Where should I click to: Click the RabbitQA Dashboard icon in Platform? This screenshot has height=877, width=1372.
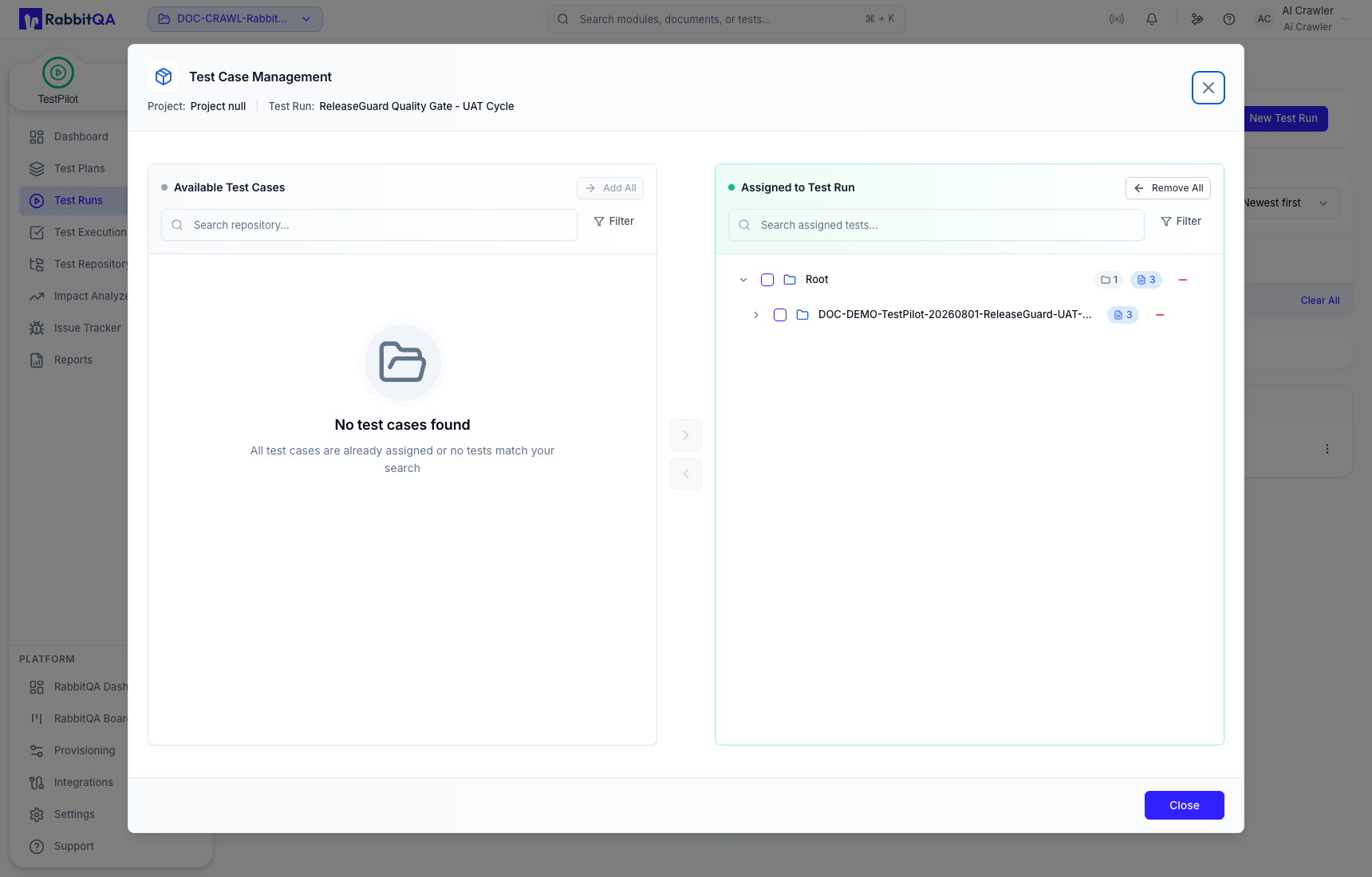(x=37, y=687)
